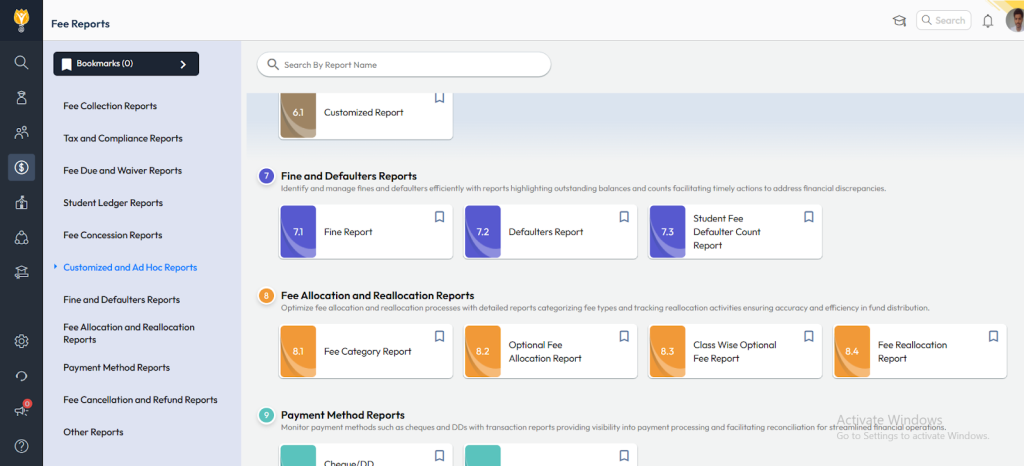Open Student Ledger Reports section
This screenshot has height=466, width=1024.
pyautogui.click(x=113, y=203)
